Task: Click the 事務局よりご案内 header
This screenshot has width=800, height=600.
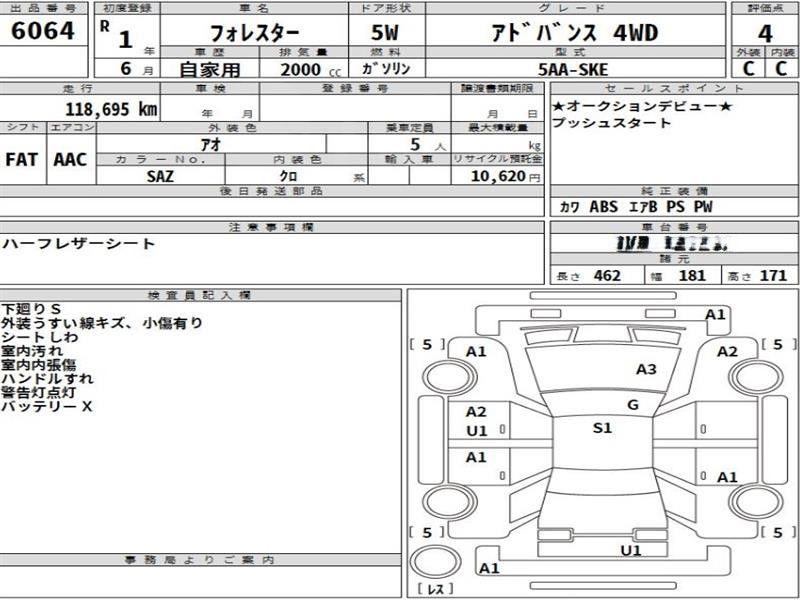Action: coord(199,560)
